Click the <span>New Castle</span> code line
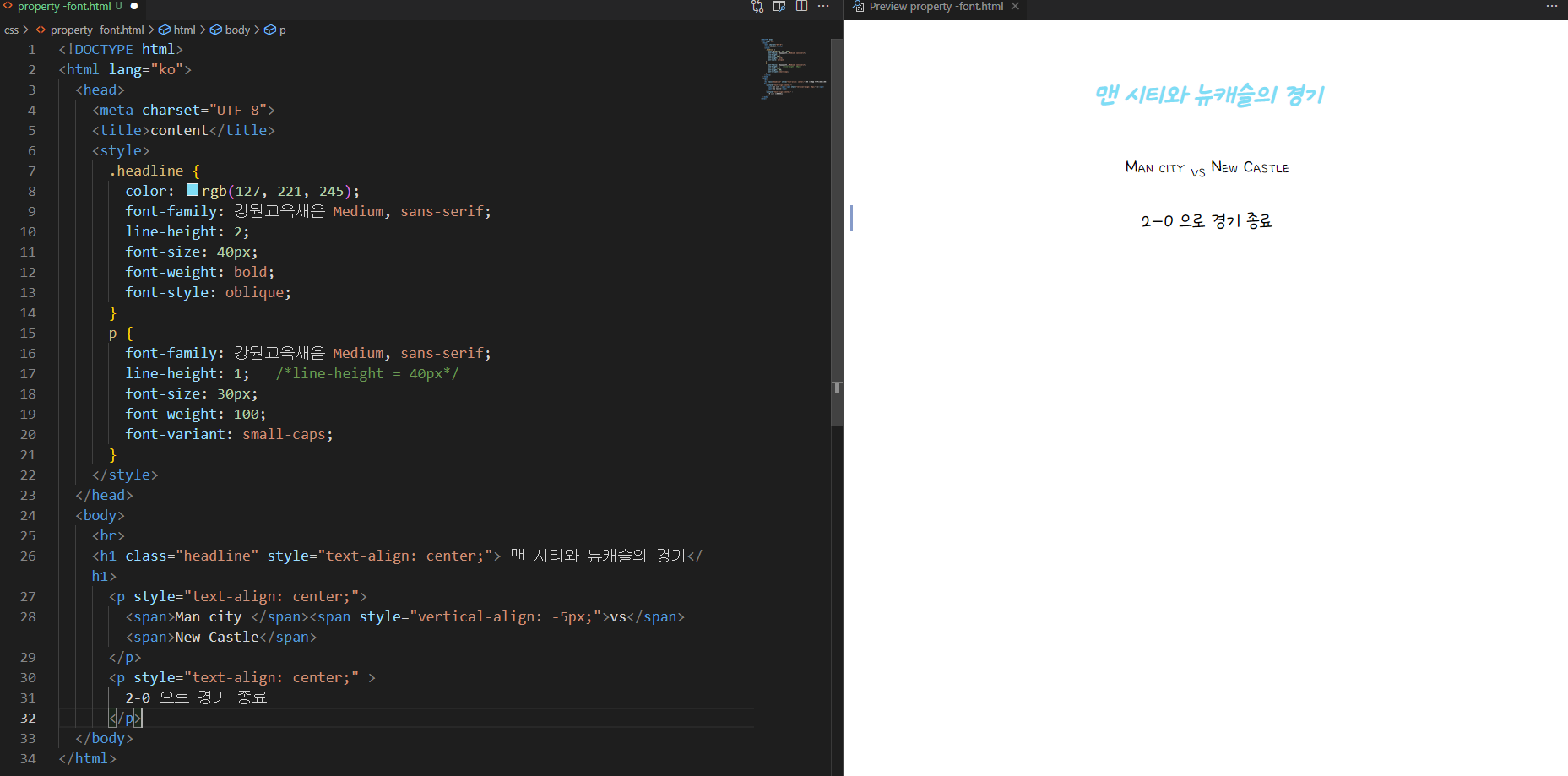 221,637
